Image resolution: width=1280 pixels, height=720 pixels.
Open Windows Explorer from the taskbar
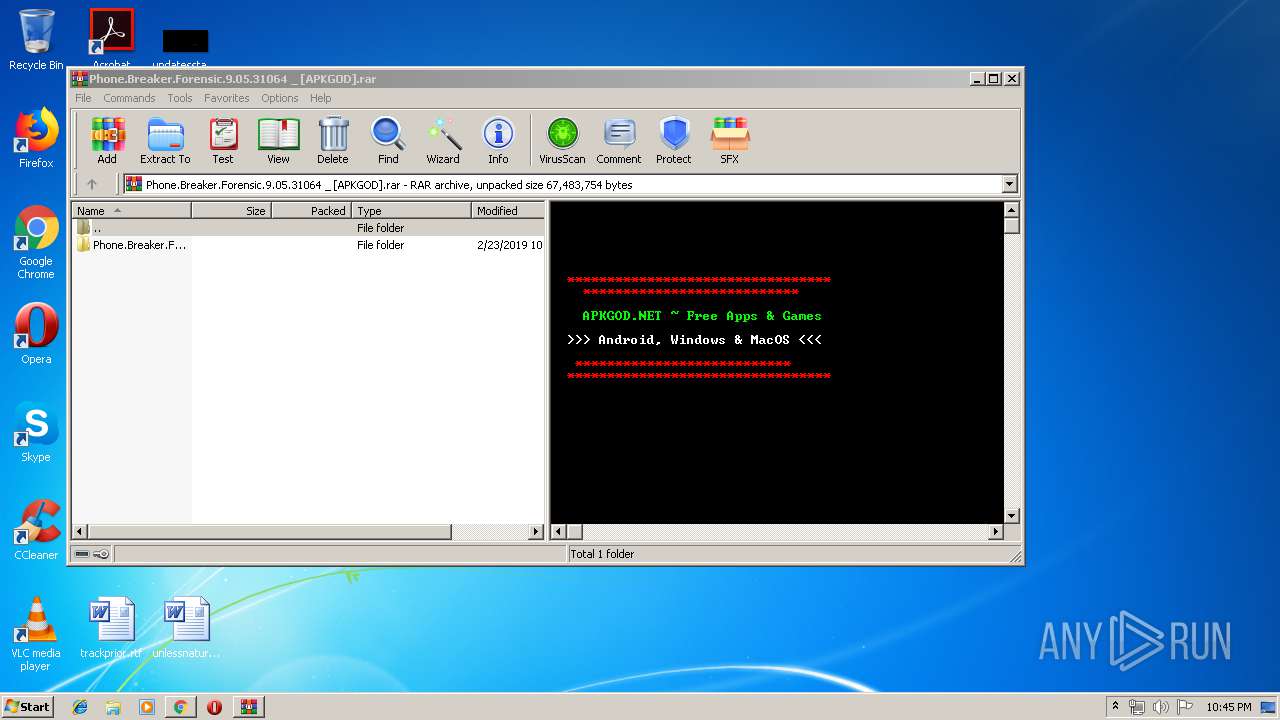113,707
